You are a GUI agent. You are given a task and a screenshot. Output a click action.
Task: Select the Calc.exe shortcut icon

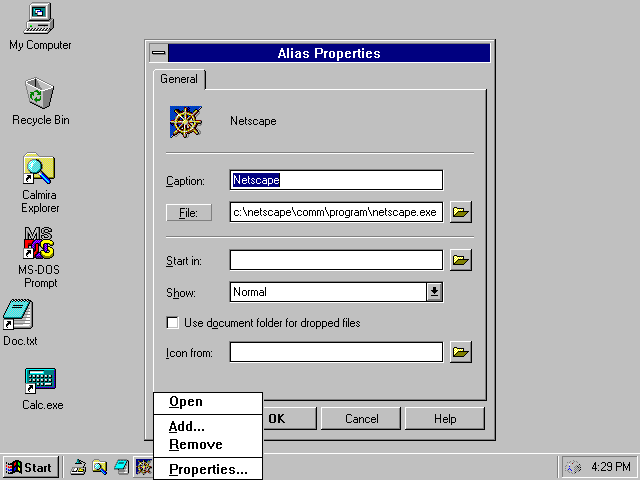(40, 380)
